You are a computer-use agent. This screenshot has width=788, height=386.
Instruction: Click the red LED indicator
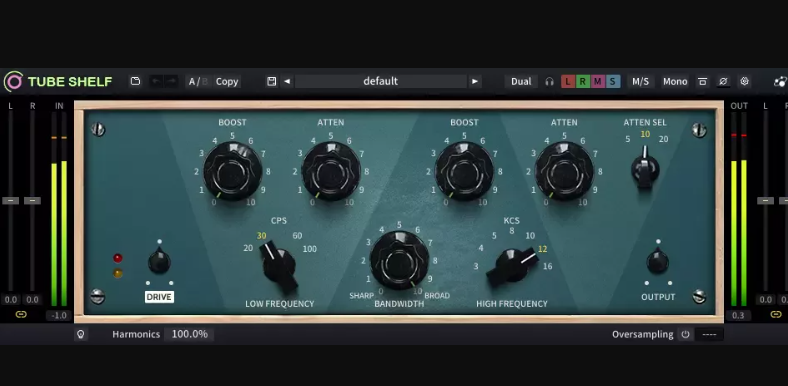coord(118,258)
